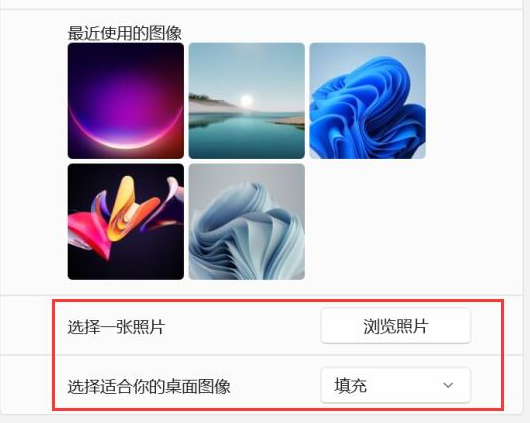Open the 填充 fit dropdown
530x423 pixels.
click(x=395, y=385)
